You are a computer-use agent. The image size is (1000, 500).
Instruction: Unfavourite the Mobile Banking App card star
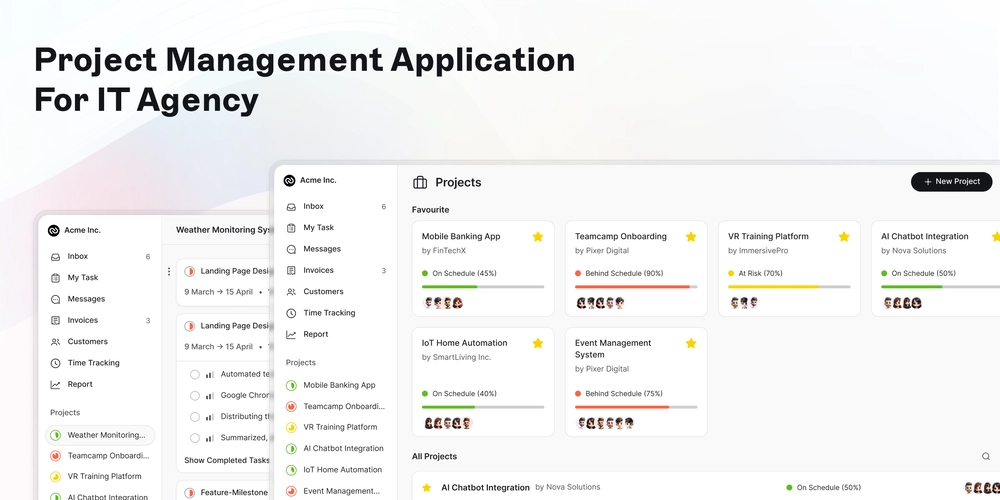[538, 237]
